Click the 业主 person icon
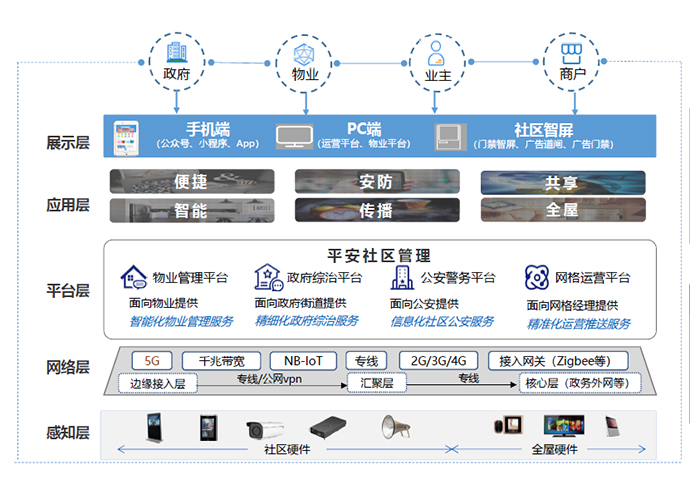This screenshot has width=700, height=503. tap(436, 53)
